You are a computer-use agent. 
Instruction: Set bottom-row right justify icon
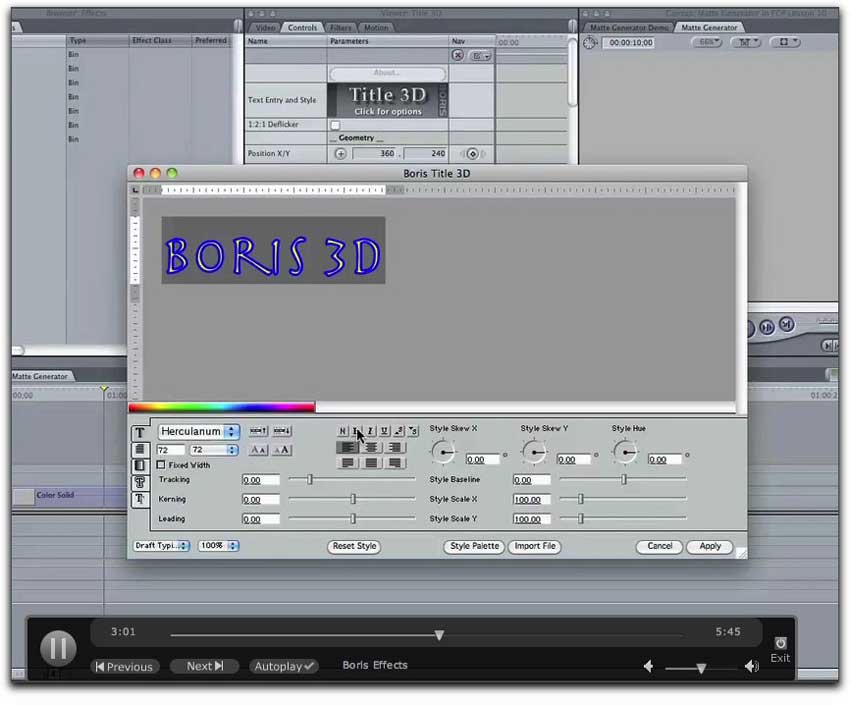[x=395, y=463]
